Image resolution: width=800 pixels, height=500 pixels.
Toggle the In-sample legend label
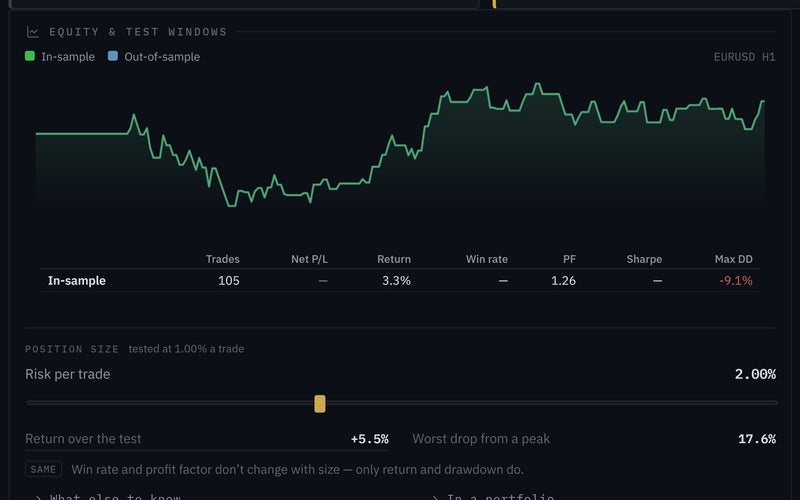[x=68, y=57]
